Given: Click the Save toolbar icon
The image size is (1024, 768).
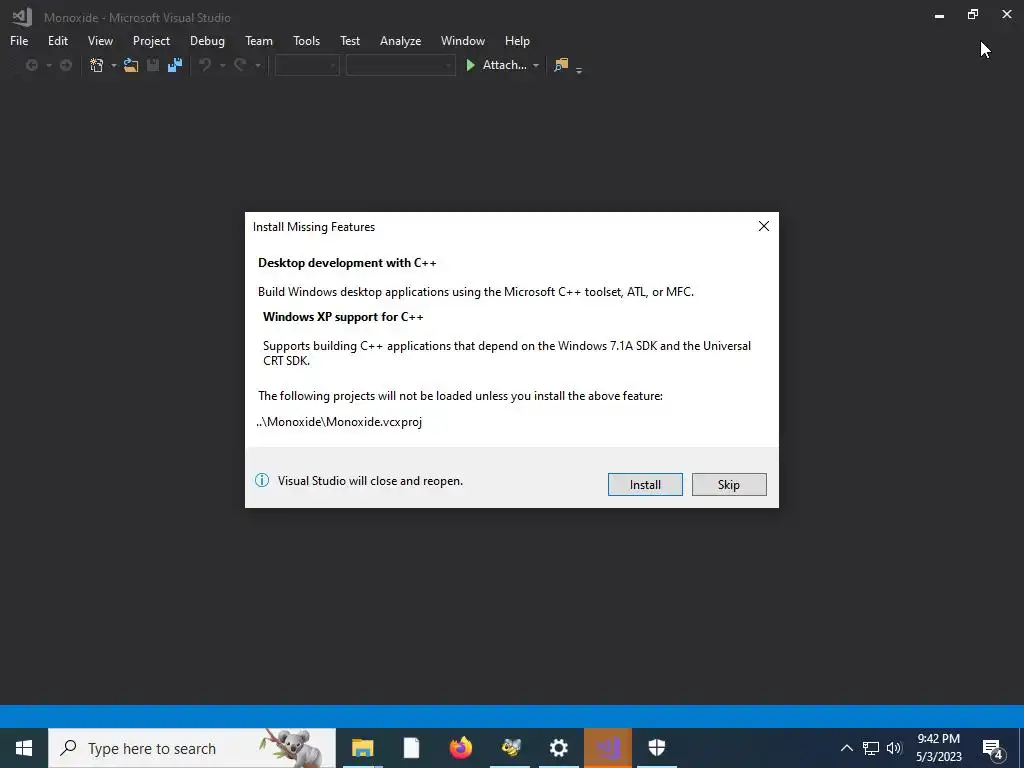Looking at the screenshot, I should pos(153,65).
